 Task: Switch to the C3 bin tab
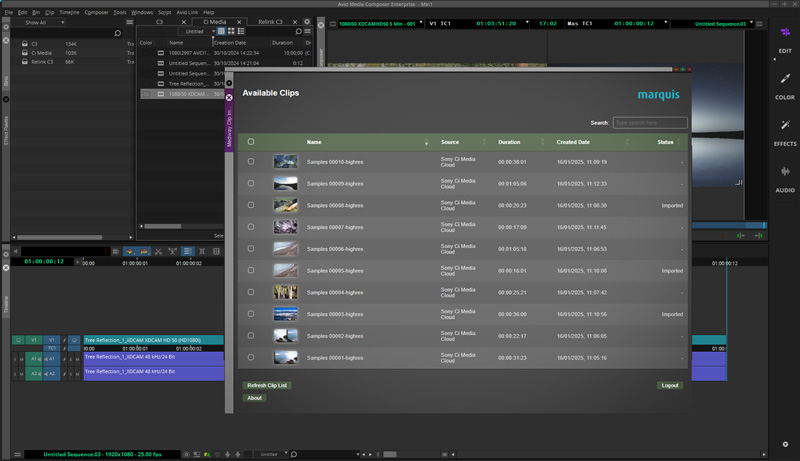pyautogui.click(x=160, y=22)
